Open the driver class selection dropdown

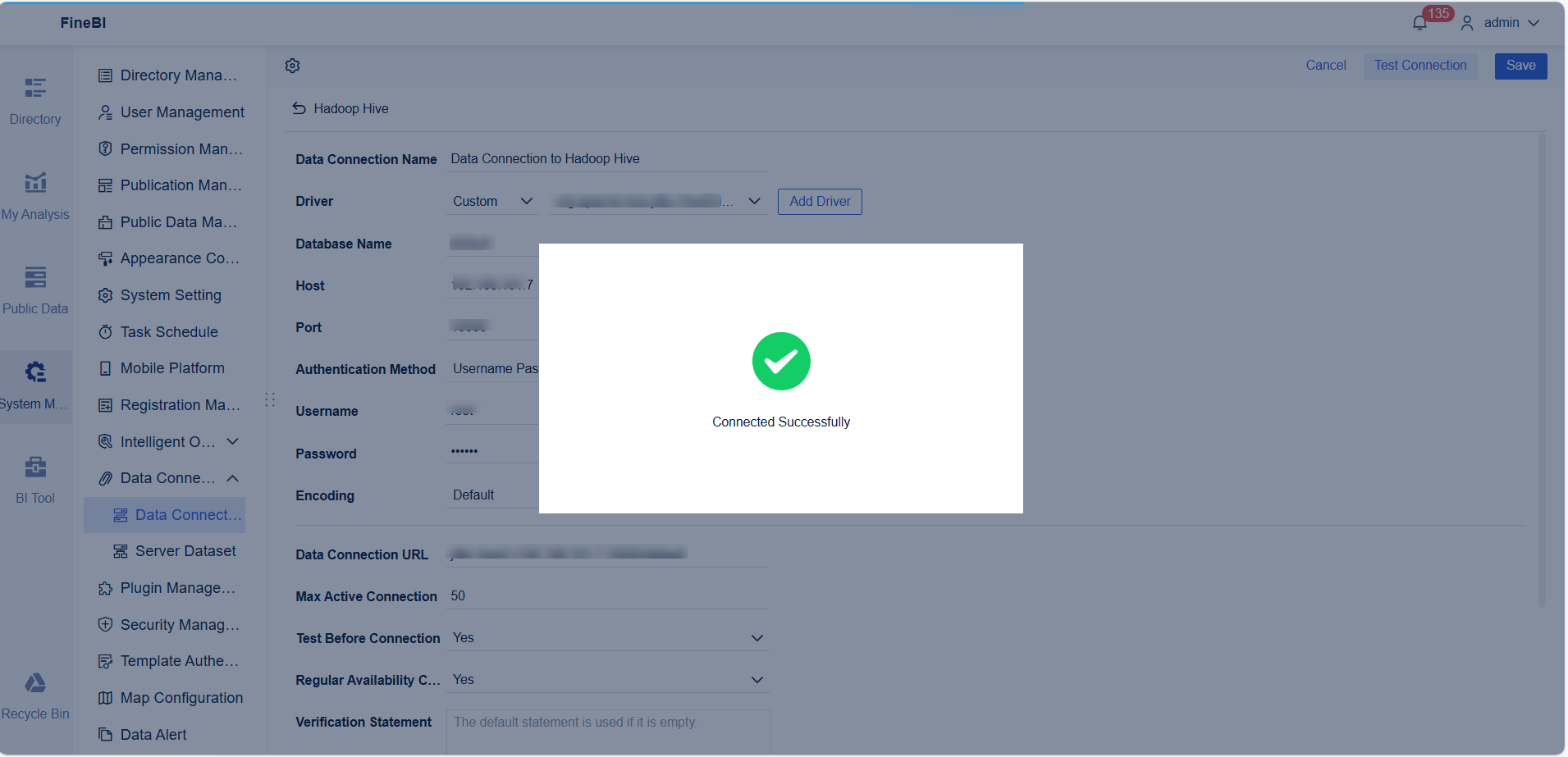point(657,202)
